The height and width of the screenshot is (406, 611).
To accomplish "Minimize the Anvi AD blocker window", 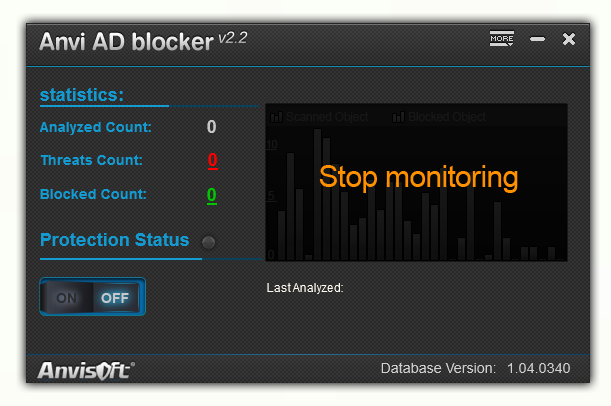I will point(537,39).
